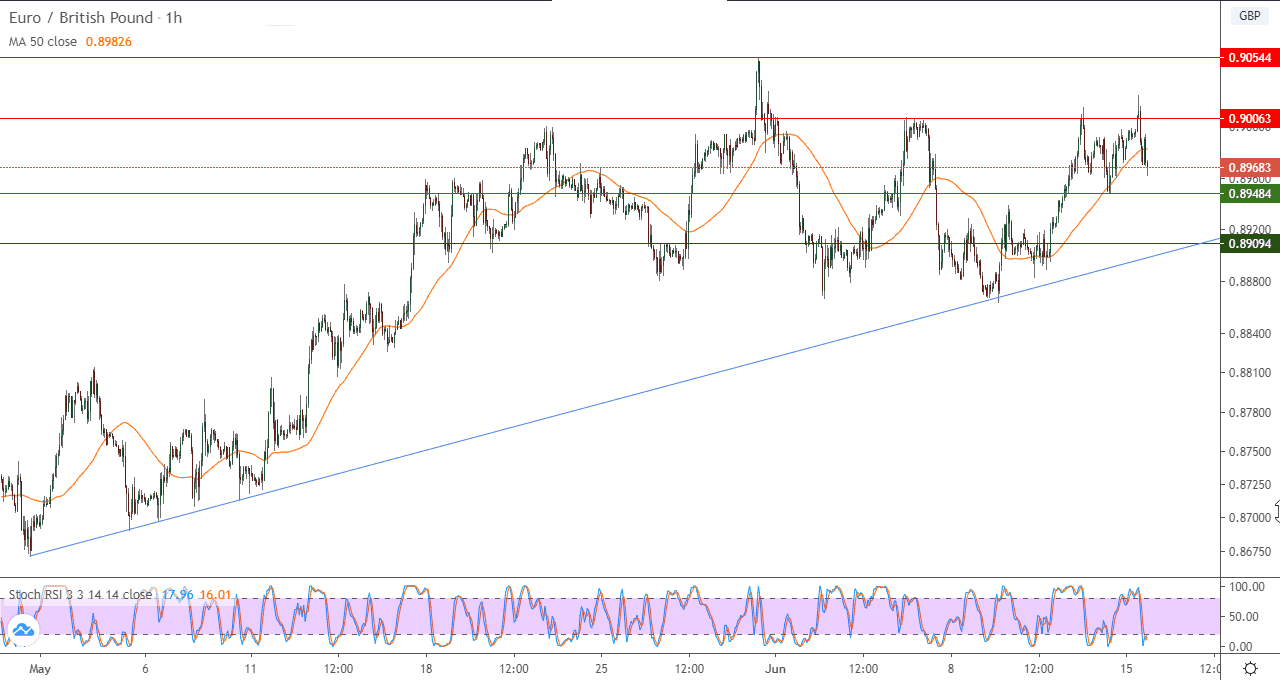Click the 25 date label on time axis

click(x=601, y=668)
